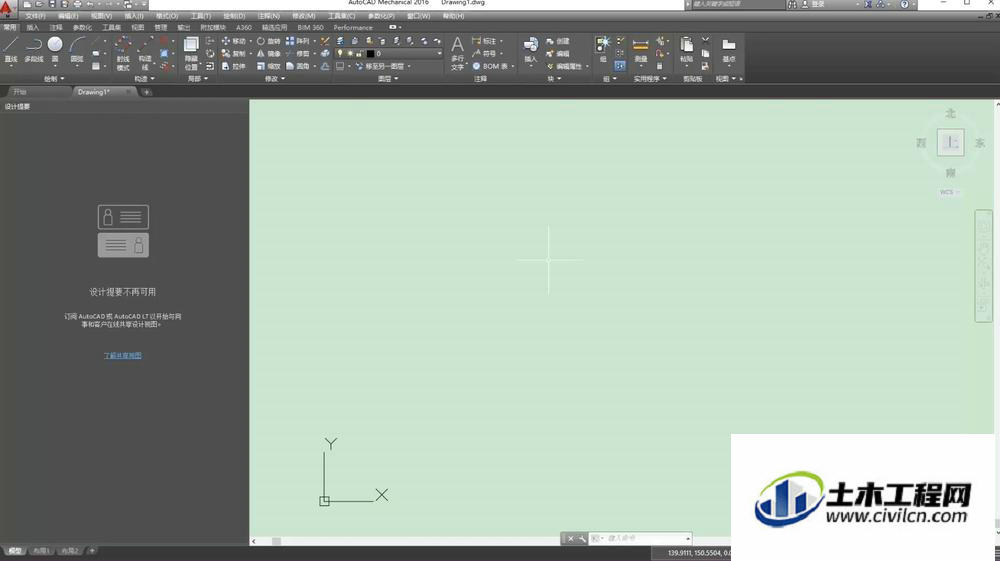Select the Circle (圆) tool
Screen dimensions: 1000x561
click(55, 50)
